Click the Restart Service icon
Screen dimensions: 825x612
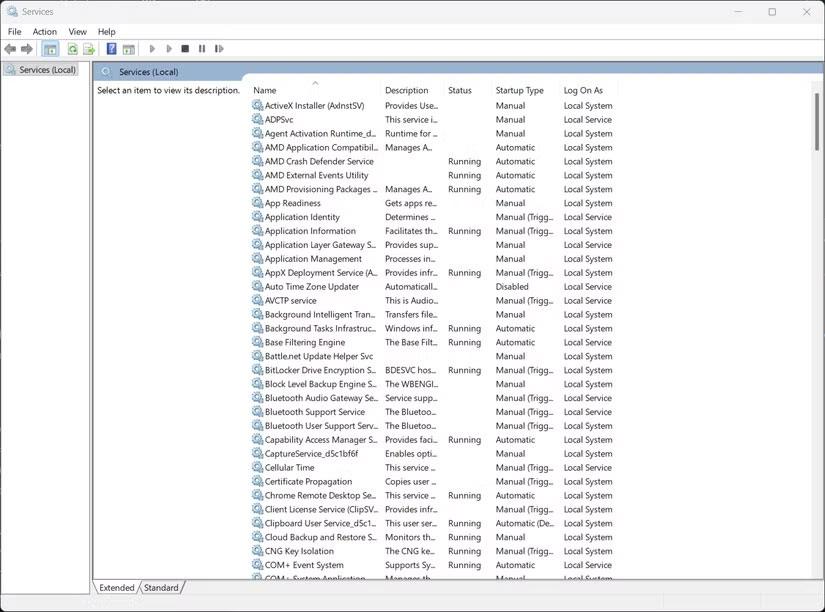coord(219,48)
